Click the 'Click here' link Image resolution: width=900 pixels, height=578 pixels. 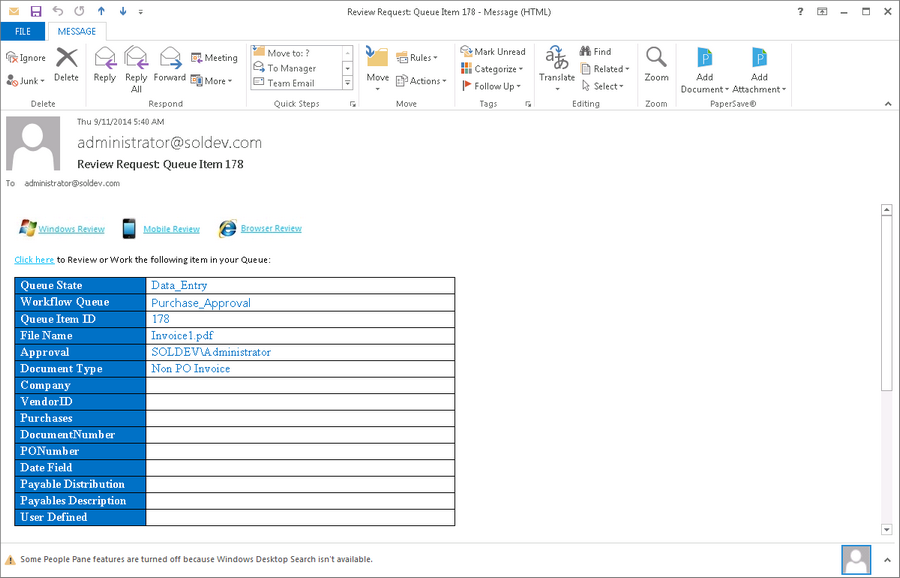click(x=34, y=259)
